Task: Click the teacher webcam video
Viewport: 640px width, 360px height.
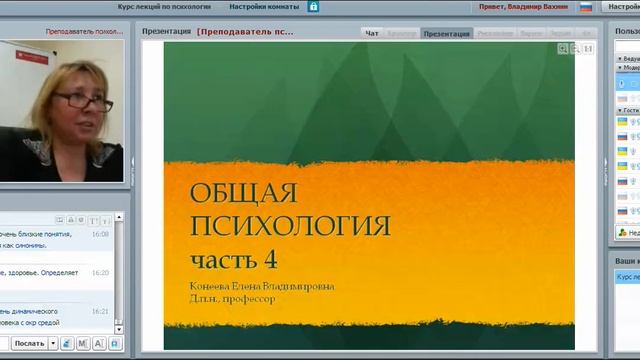Action: pos(62,111)
